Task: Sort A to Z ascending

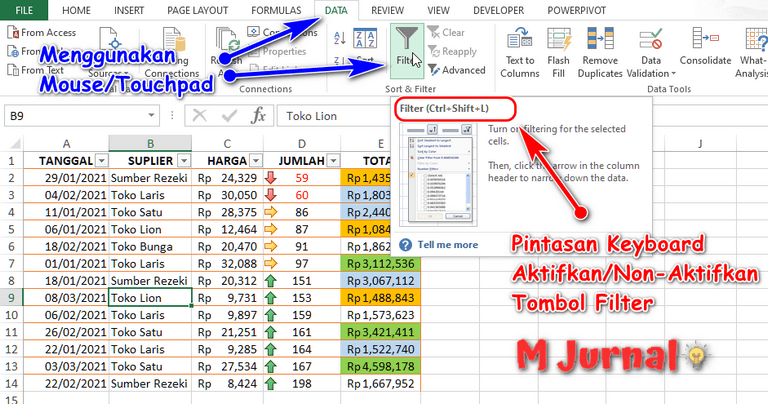Action: click(339, 38)
